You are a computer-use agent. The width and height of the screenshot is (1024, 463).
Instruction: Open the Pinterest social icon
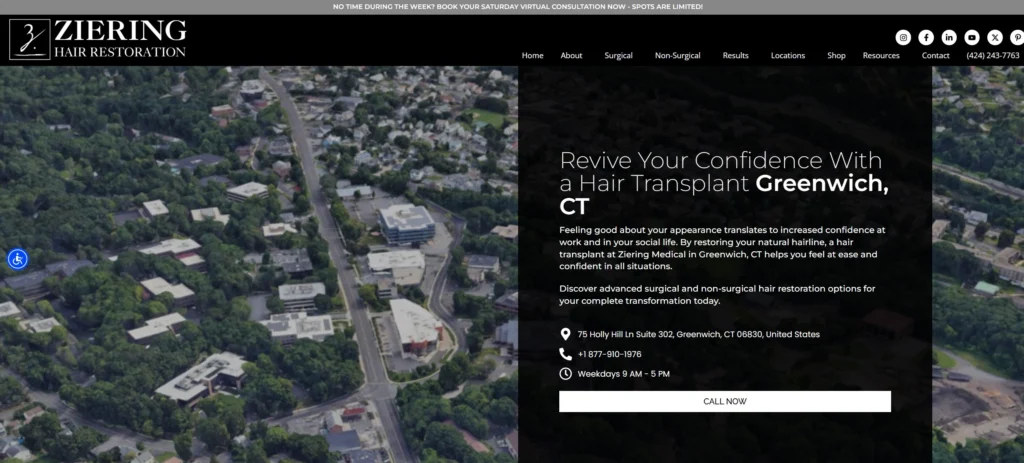click(1017, 37)
